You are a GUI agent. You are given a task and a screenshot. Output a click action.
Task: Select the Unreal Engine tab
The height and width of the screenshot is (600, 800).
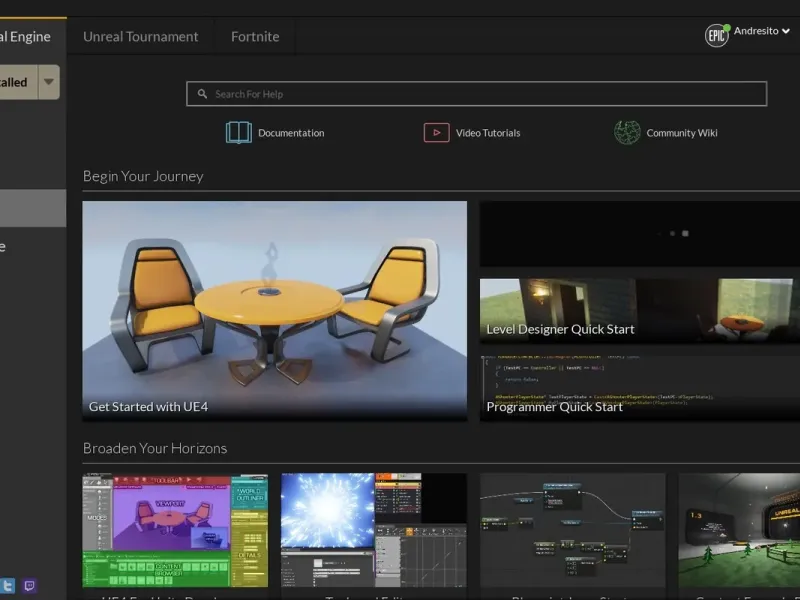33,36
